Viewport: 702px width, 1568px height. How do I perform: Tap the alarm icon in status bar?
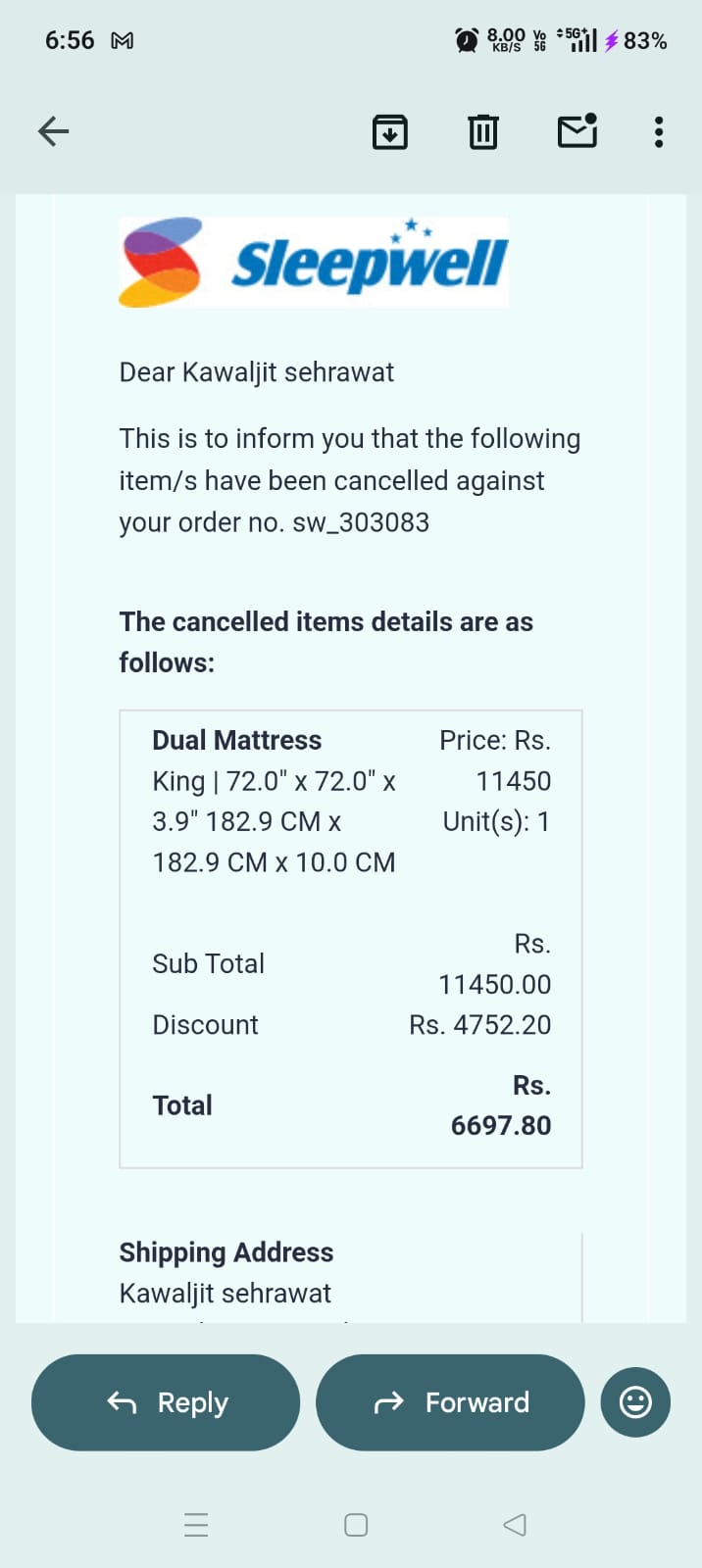pos(467,40)
